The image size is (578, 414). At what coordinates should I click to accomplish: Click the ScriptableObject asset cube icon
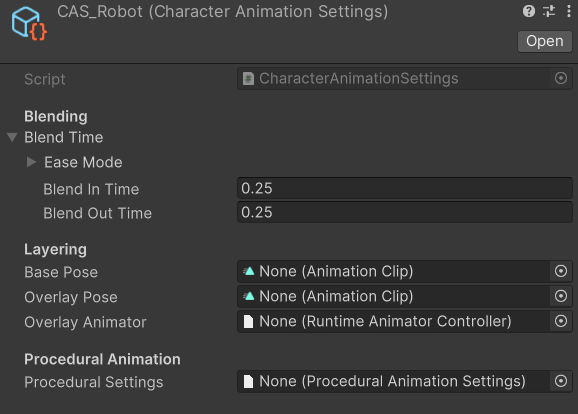click(29, 24)
